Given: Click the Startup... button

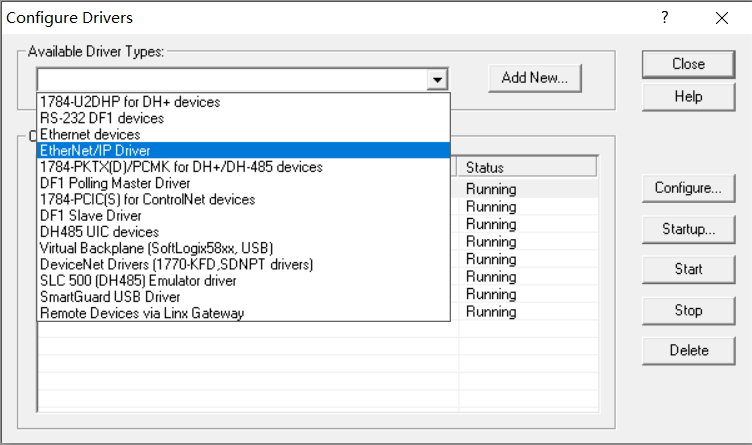Looking at the screenshot, I should (688, 229).
